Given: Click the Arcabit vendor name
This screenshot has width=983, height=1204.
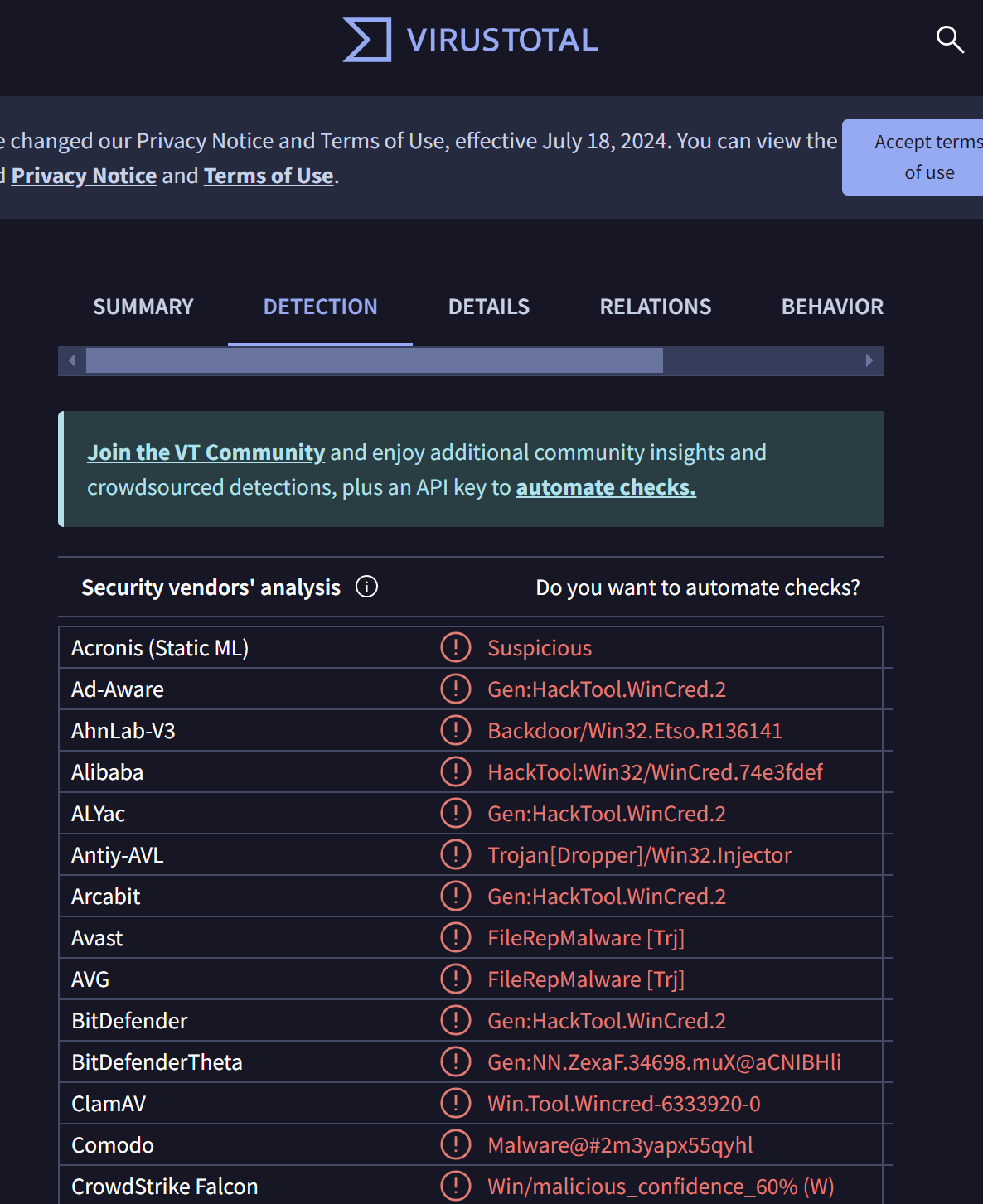Looking at the screenshot, I should pos(106,897).
